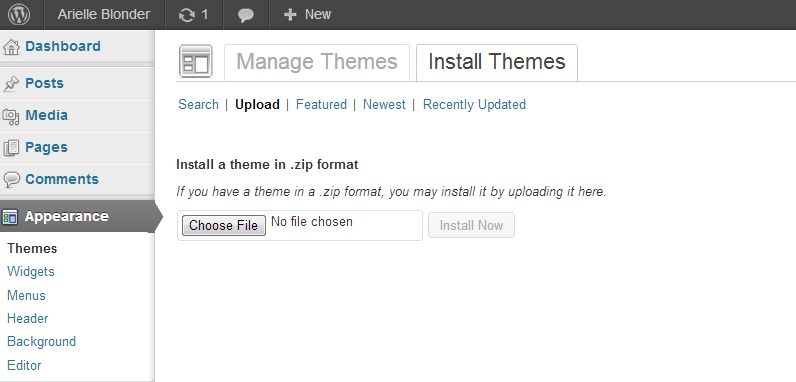Open Widgets in the Appearance submenu
This screenshot has width=796, height=382.
31,272
